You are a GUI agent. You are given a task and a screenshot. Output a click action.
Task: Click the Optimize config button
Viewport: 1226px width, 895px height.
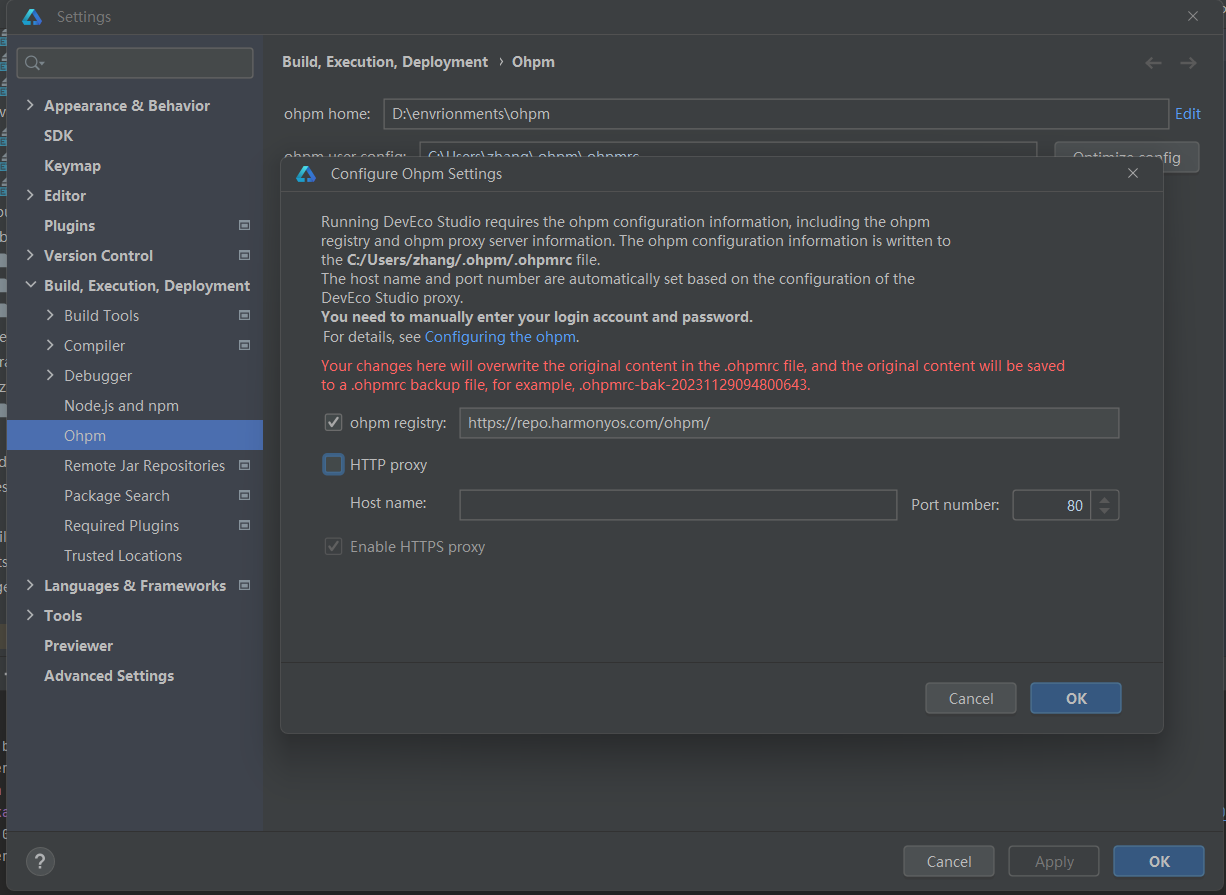(x=1127, y=157)
